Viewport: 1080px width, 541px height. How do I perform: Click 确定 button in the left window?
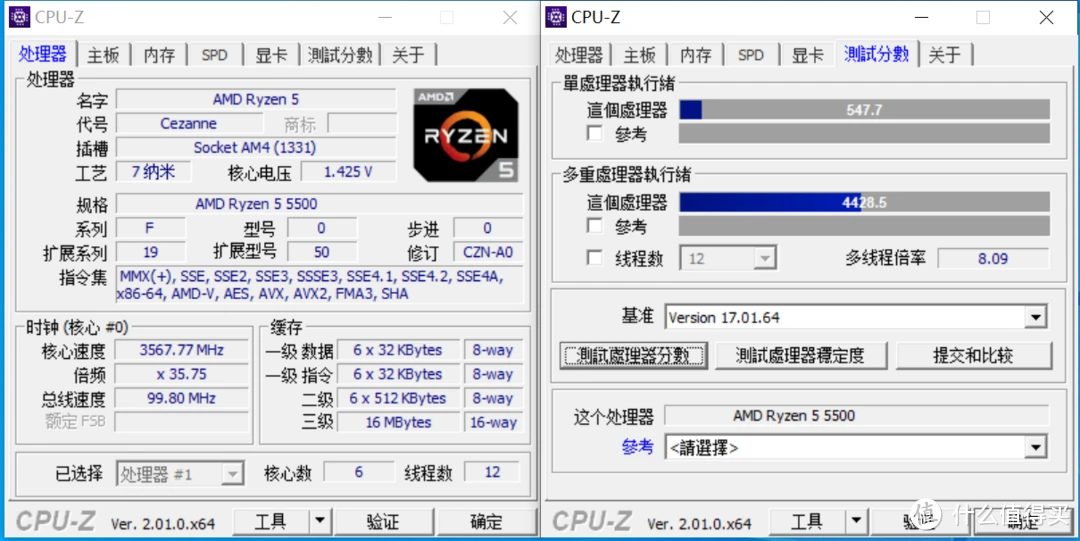[486, 522]
